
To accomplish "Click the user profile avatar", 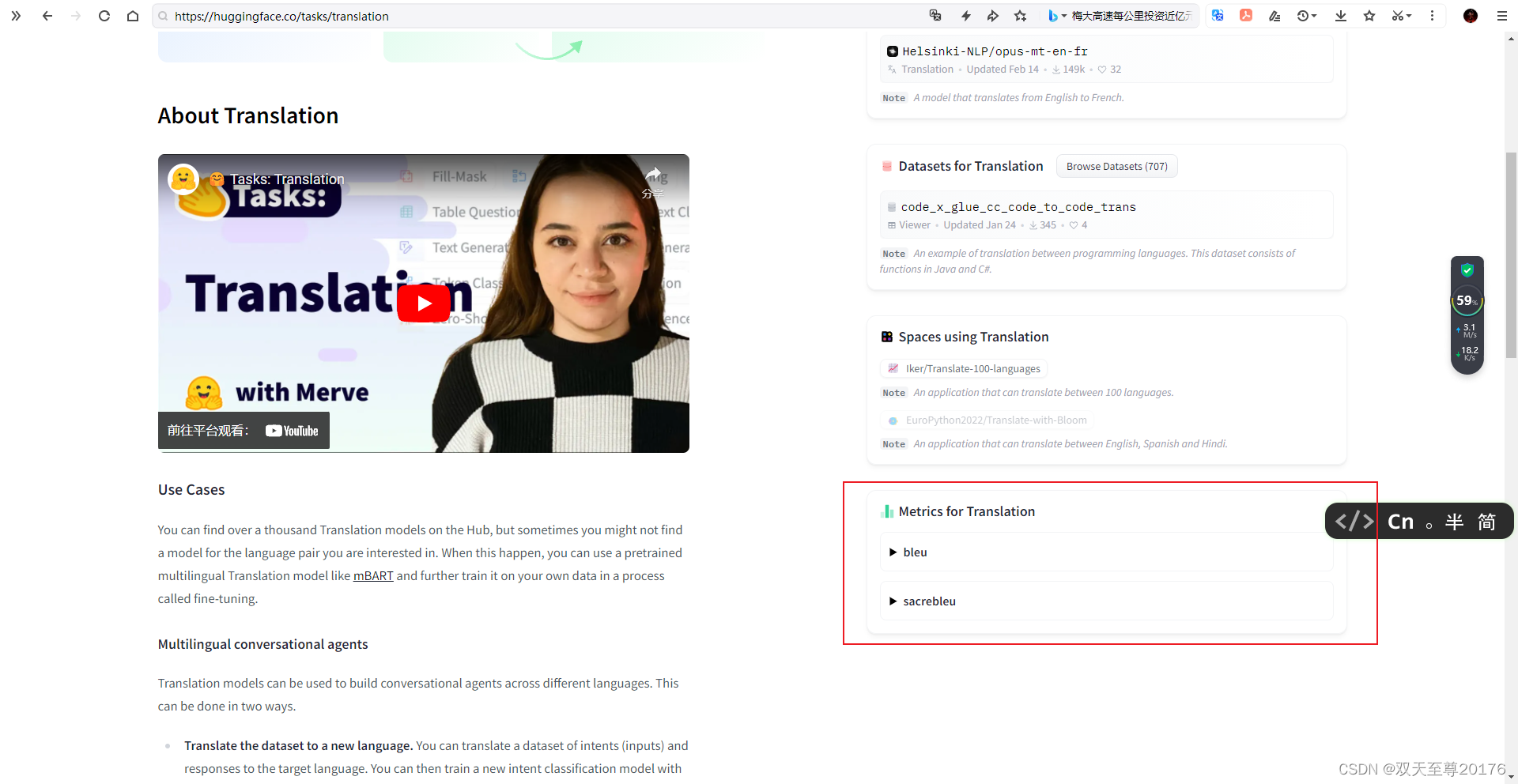I will pyautogui.click(x=1471, y=16).
